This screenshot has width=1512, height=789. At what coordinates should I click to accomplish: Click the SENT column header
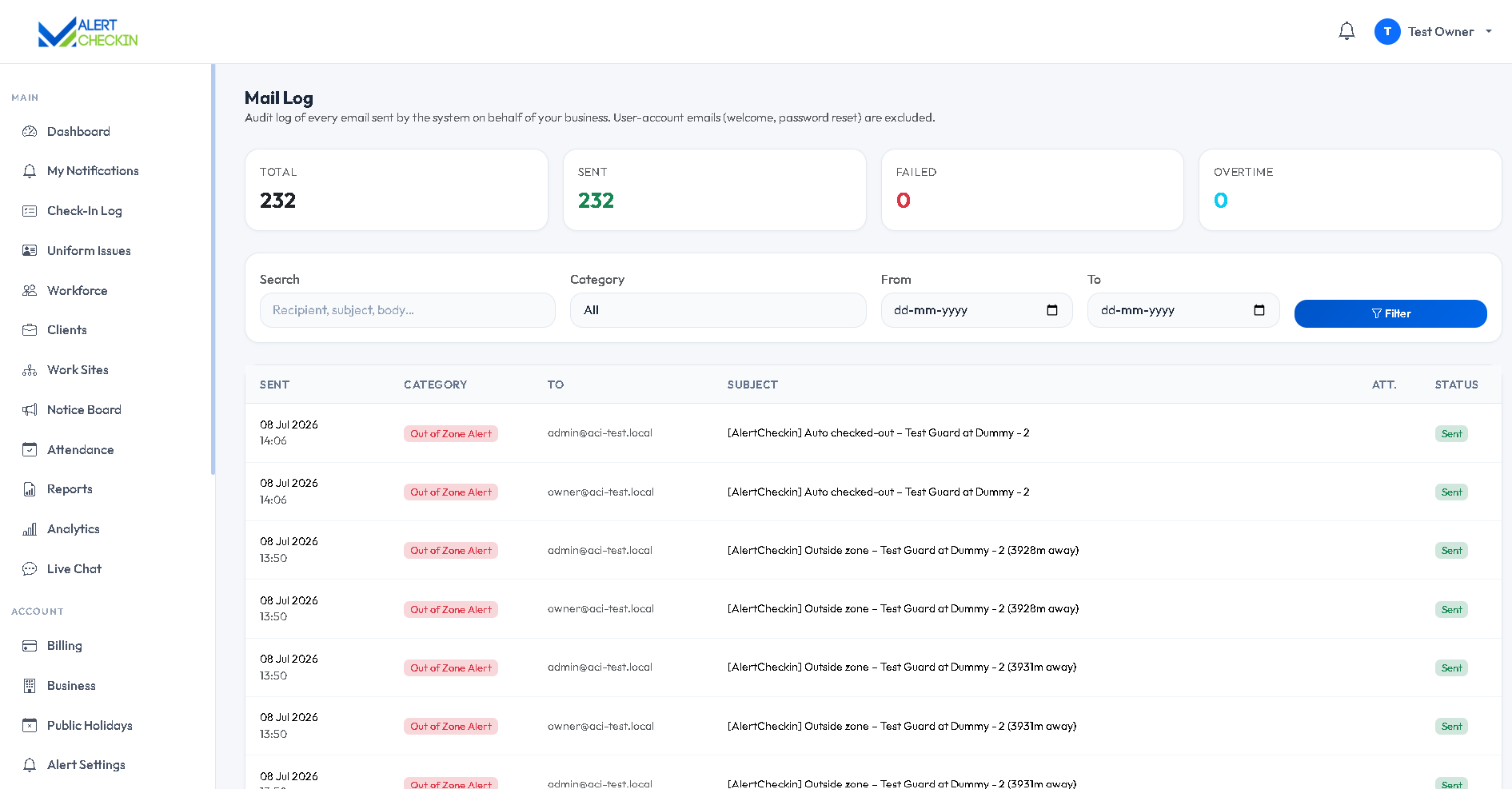[x=274, y=385]
